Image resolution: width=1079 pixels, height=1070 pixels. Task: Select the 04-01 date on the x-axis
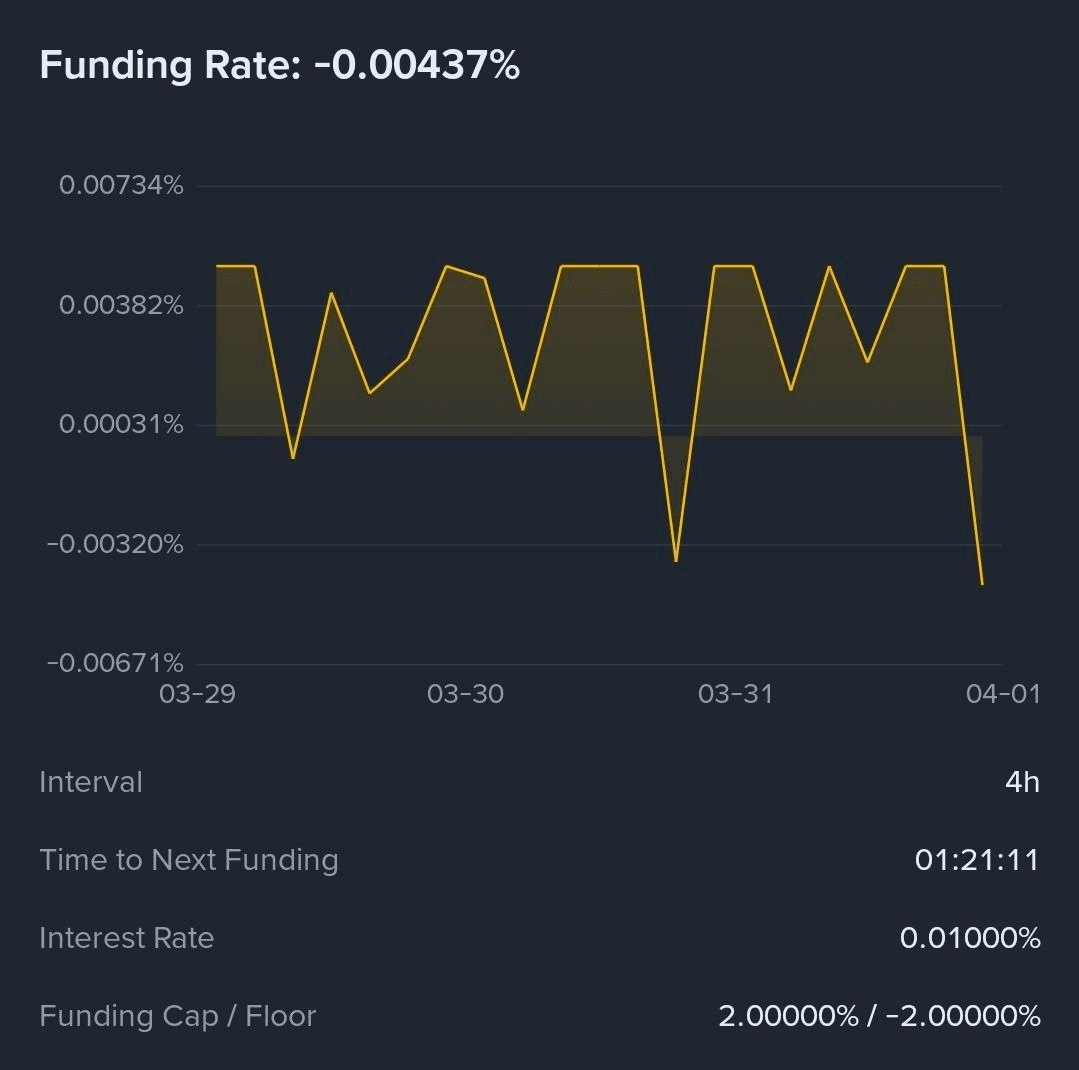[x=1003, y=694]
